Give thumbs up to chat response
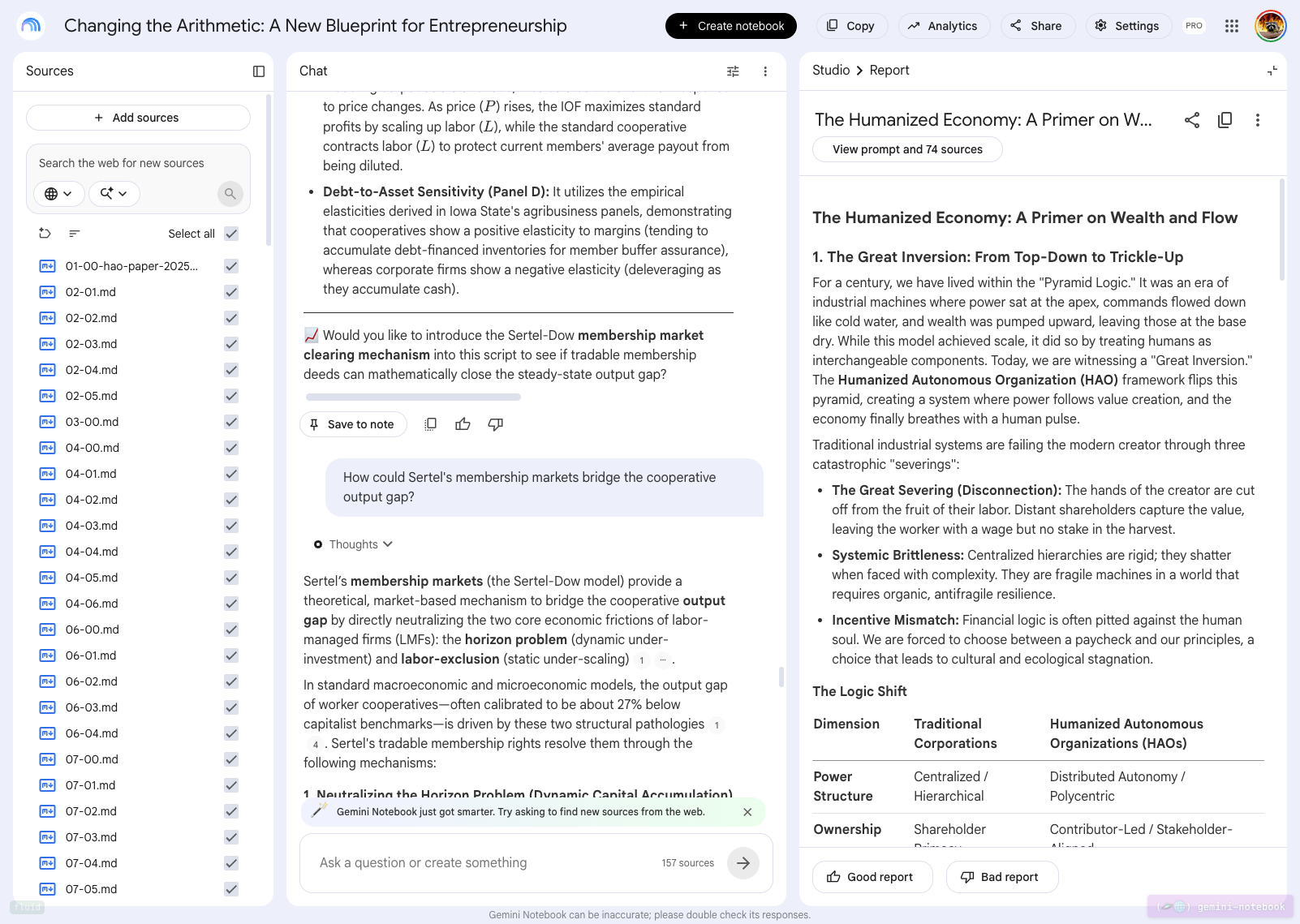 (x=463, y=424)
